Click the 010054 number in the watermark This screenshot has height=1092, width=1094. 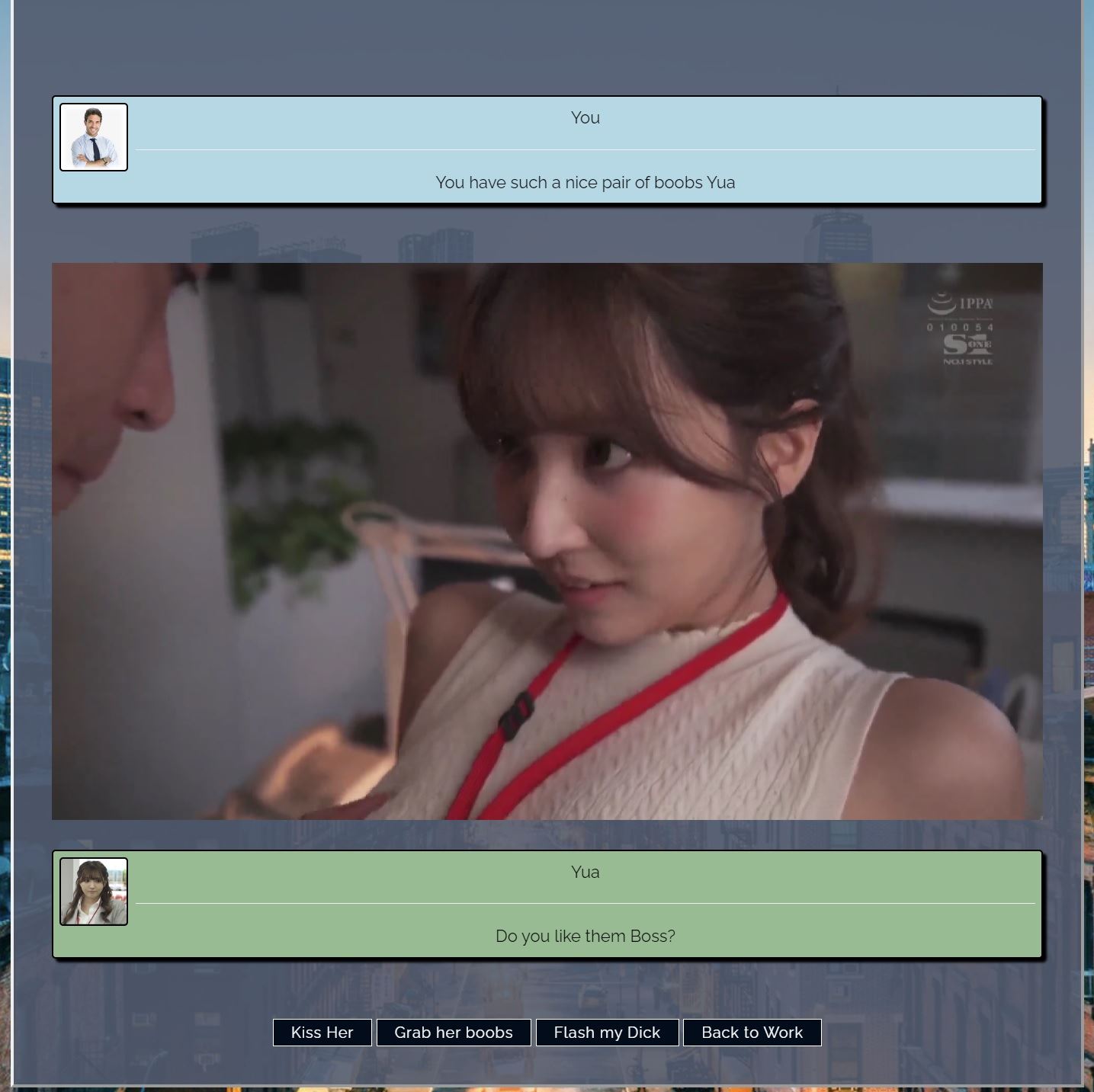pyautogui.click(x=960, y=327)
